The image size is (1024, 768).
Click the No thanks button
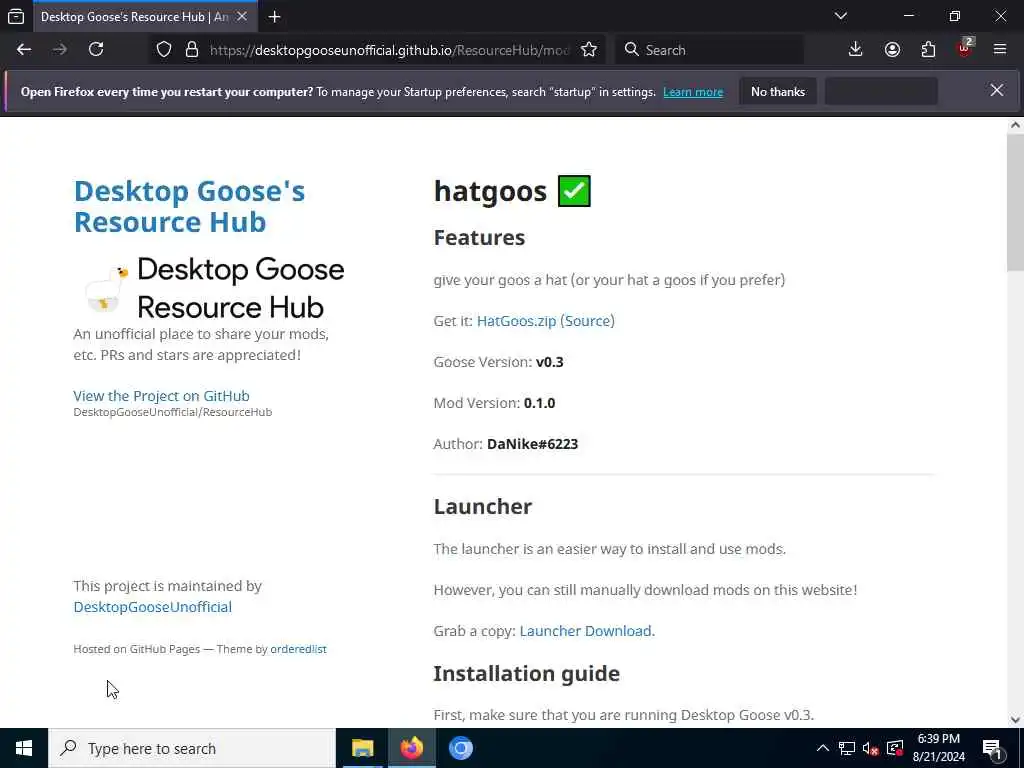click(x=778, y=91)
